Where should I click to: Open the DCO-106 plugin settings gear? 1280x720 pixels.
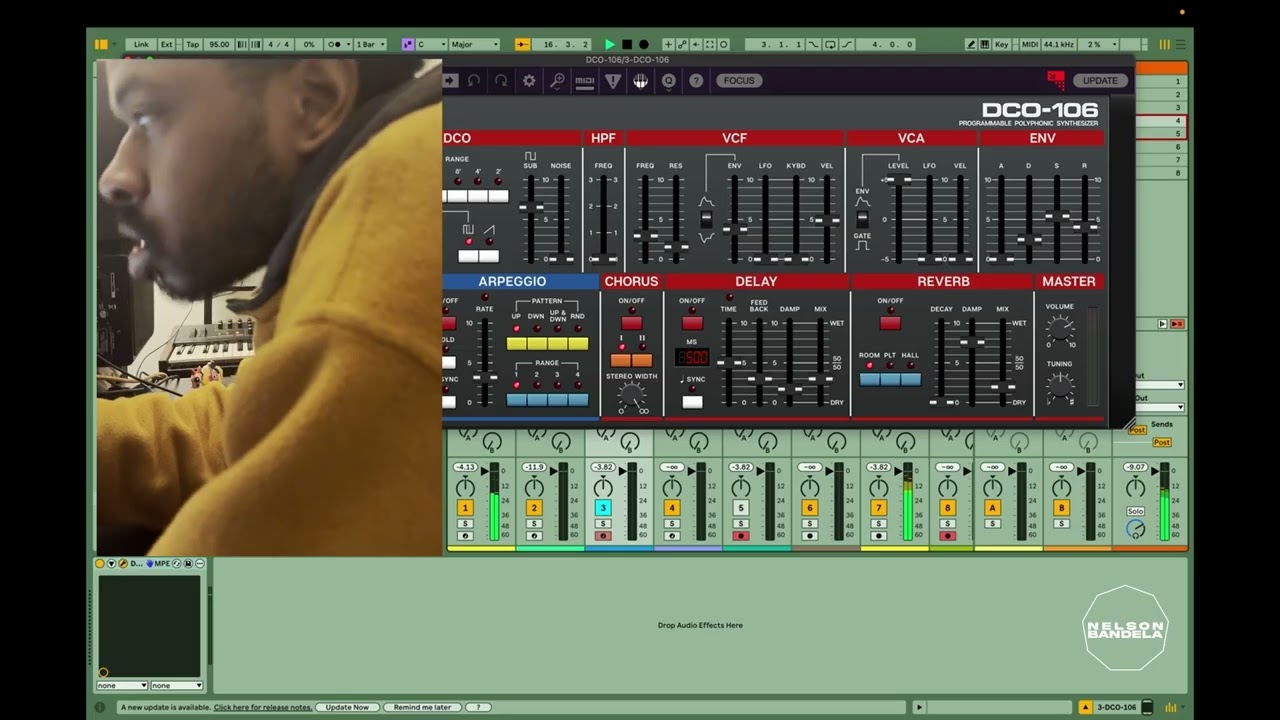tap(529, 81)
